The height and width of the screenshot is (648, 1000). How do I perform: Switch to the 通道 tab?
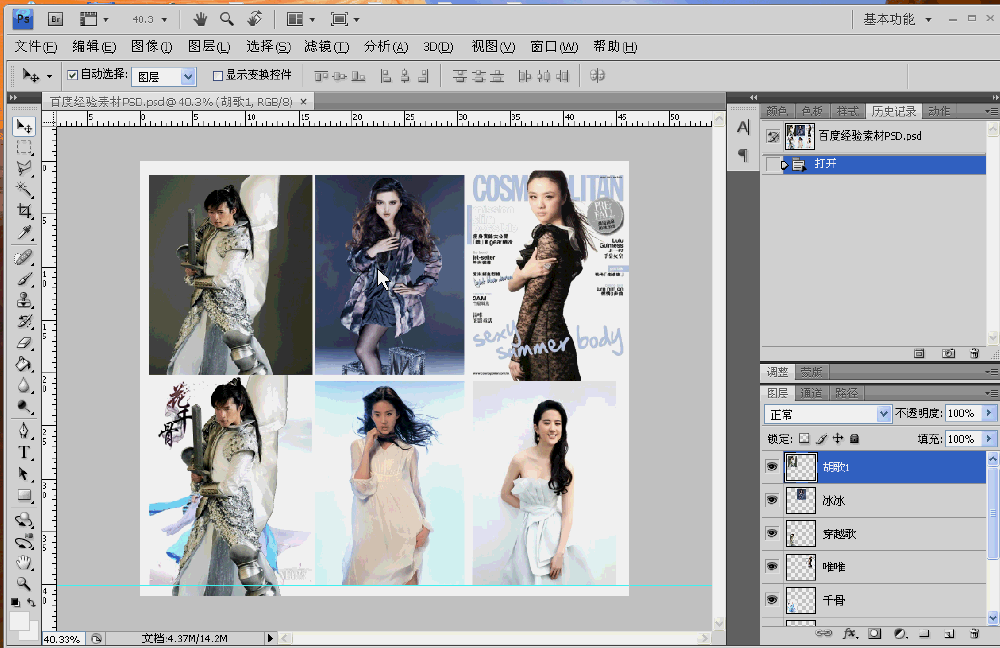[811, 393]
